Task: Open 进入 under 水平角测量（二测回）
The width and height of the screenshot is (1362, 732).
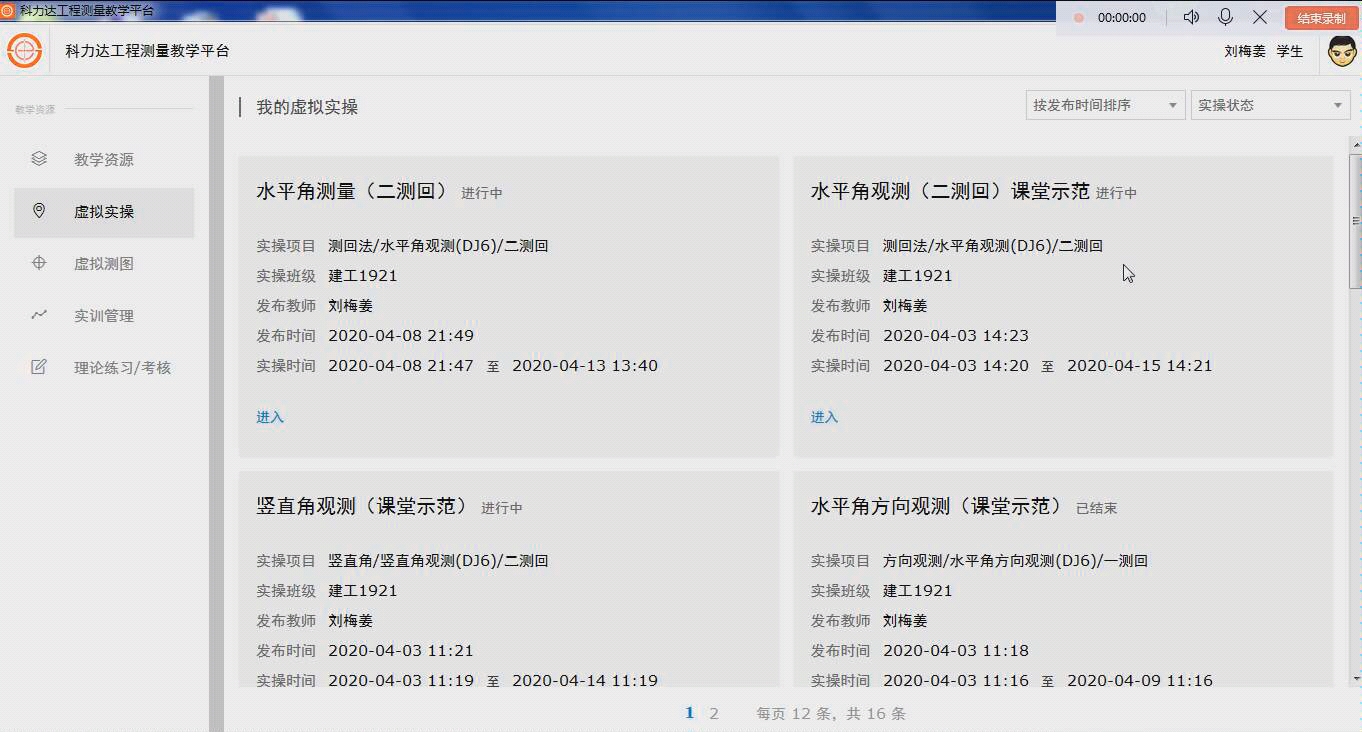Action: click(269, 417)
